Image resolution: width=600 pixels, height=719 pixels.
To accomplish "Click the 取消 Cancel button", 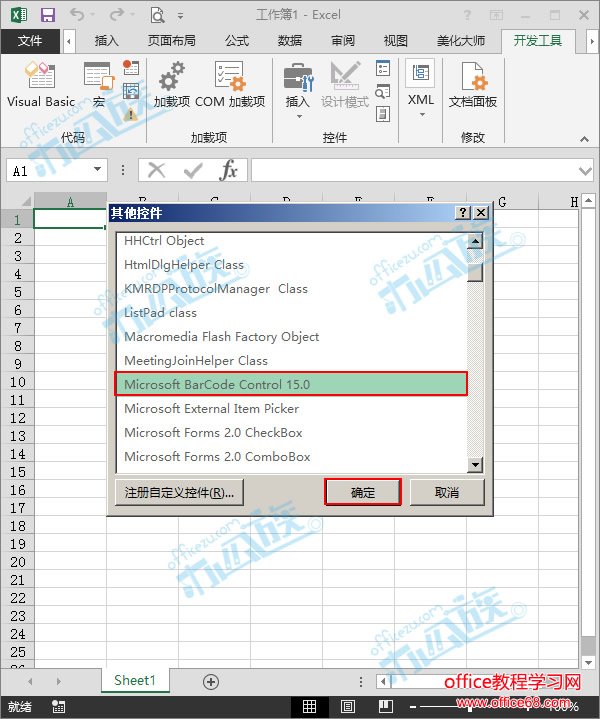I will [447, 492].
